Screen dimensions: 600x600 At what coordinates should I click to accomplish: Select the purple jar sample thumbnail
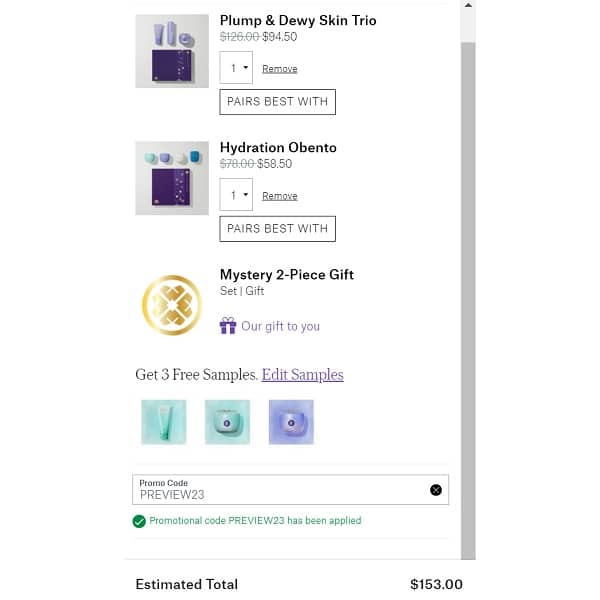[x=291, y=422]
